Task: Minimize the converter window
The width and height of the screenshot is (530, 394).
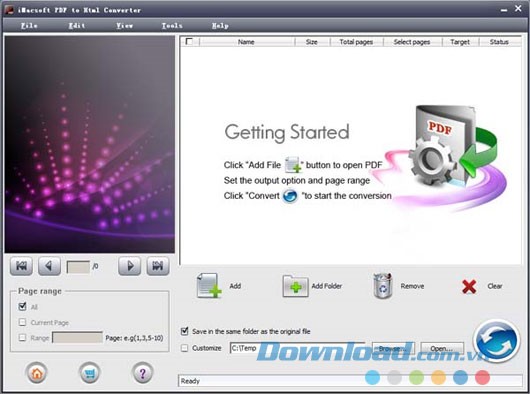Action: click(x=504, y=10)
